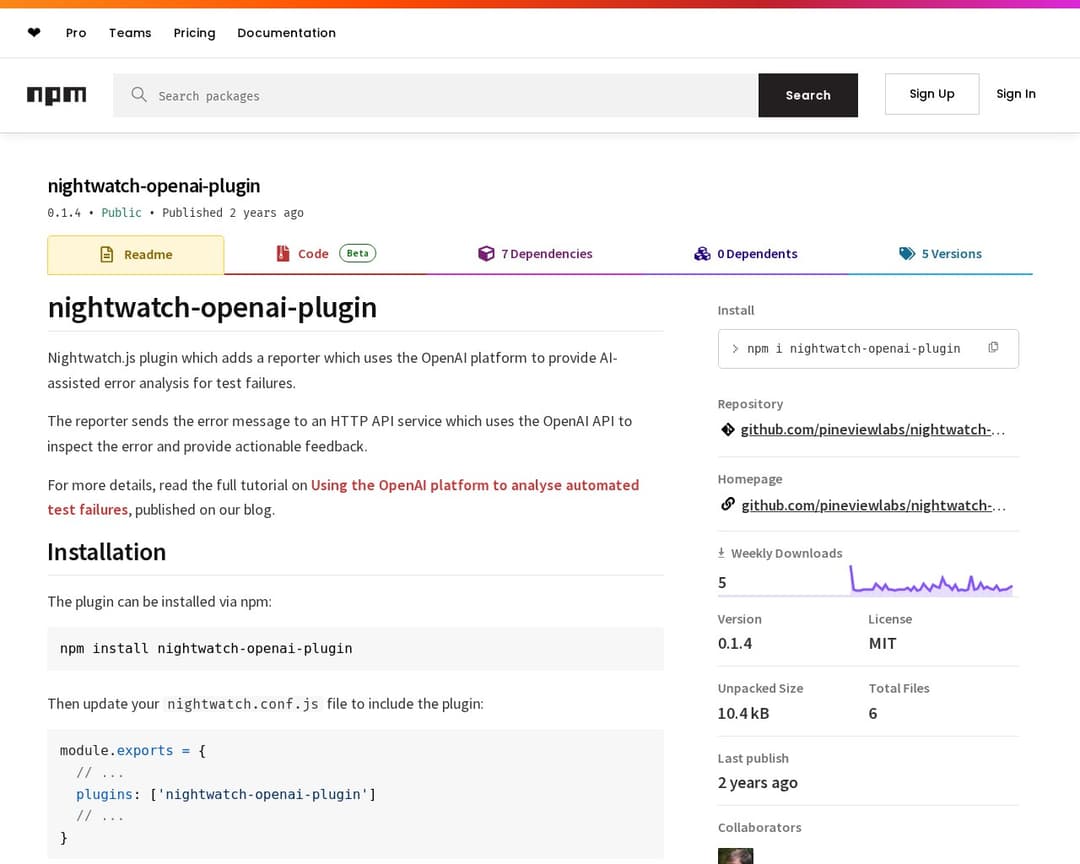Click the git repository diamond icon
The width and height of the screenshot is (1080, 864).
point(727,429)
